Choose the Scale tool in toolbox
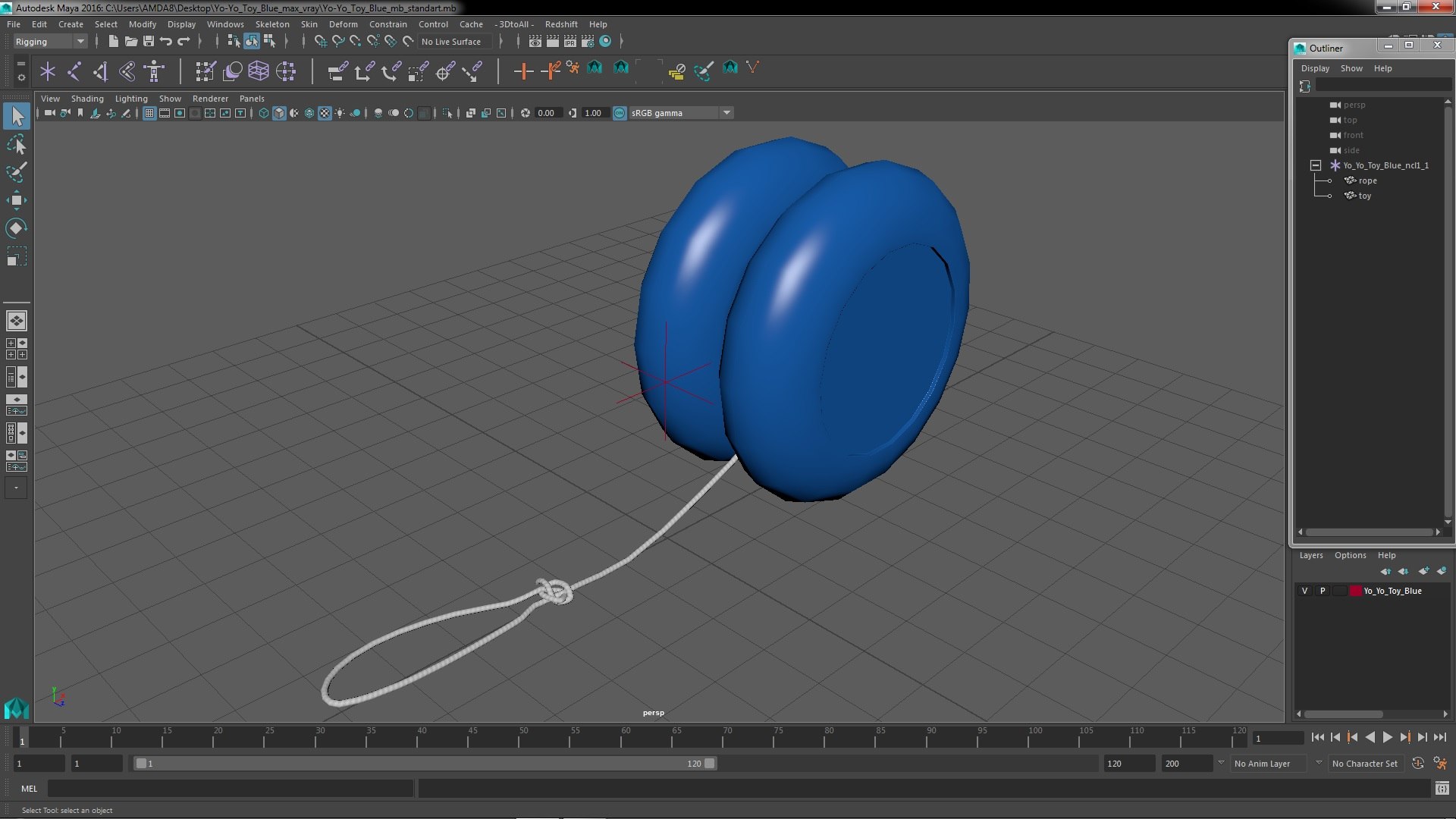 pyautogui.click(x=17, y=256)
